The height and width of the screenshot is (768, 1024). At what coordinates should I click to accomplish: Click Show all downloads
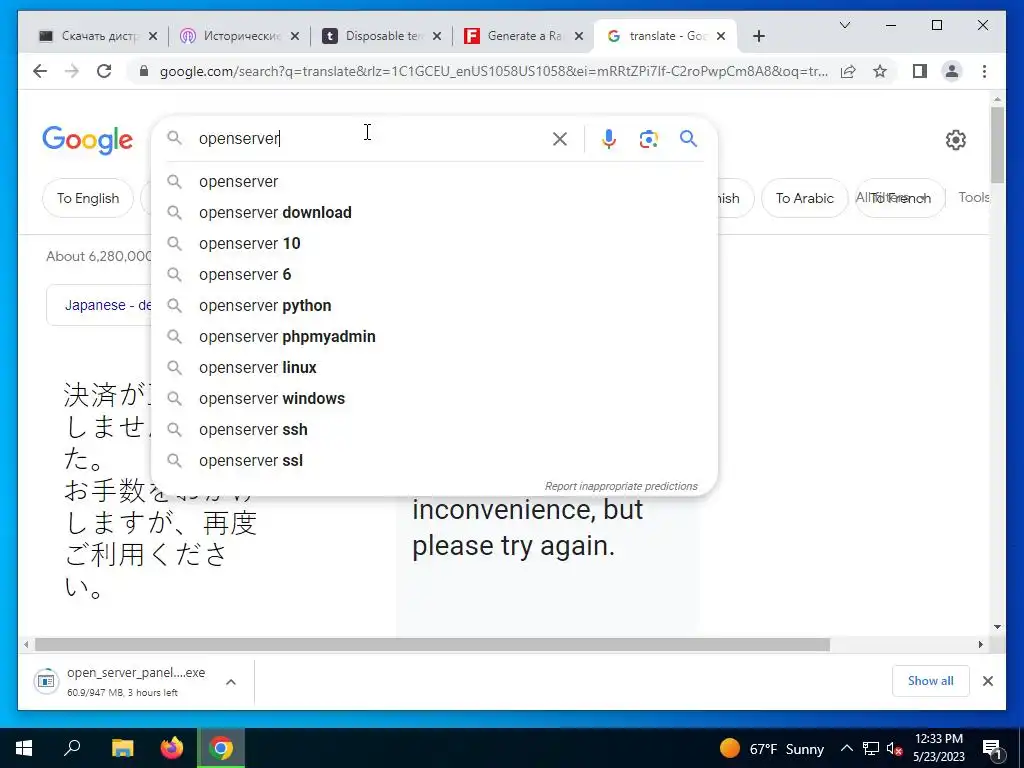(x=931, y=680)
